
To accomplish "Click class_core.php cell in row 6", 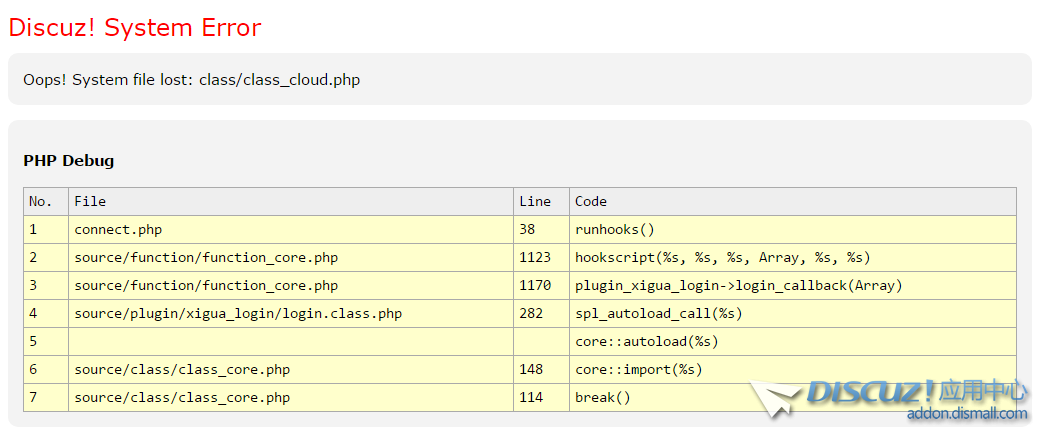I will click(291, 370).
